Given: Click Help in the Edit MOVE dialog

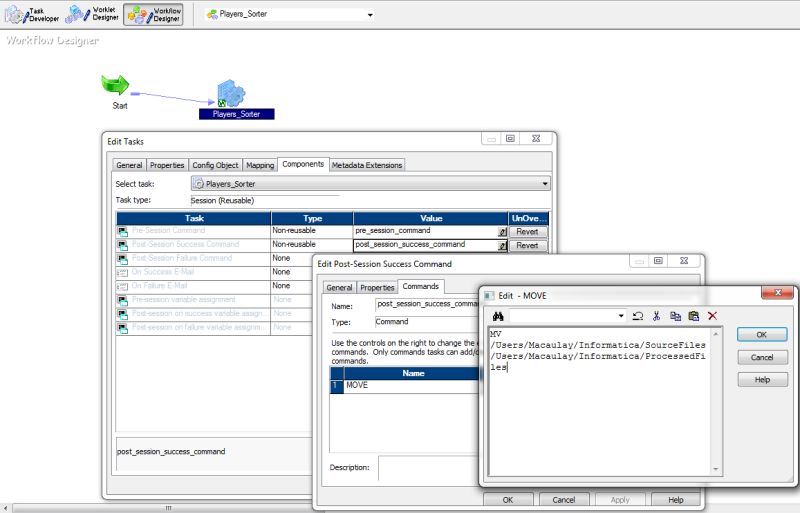Looking at the screenshot, I should pos(762,380).
